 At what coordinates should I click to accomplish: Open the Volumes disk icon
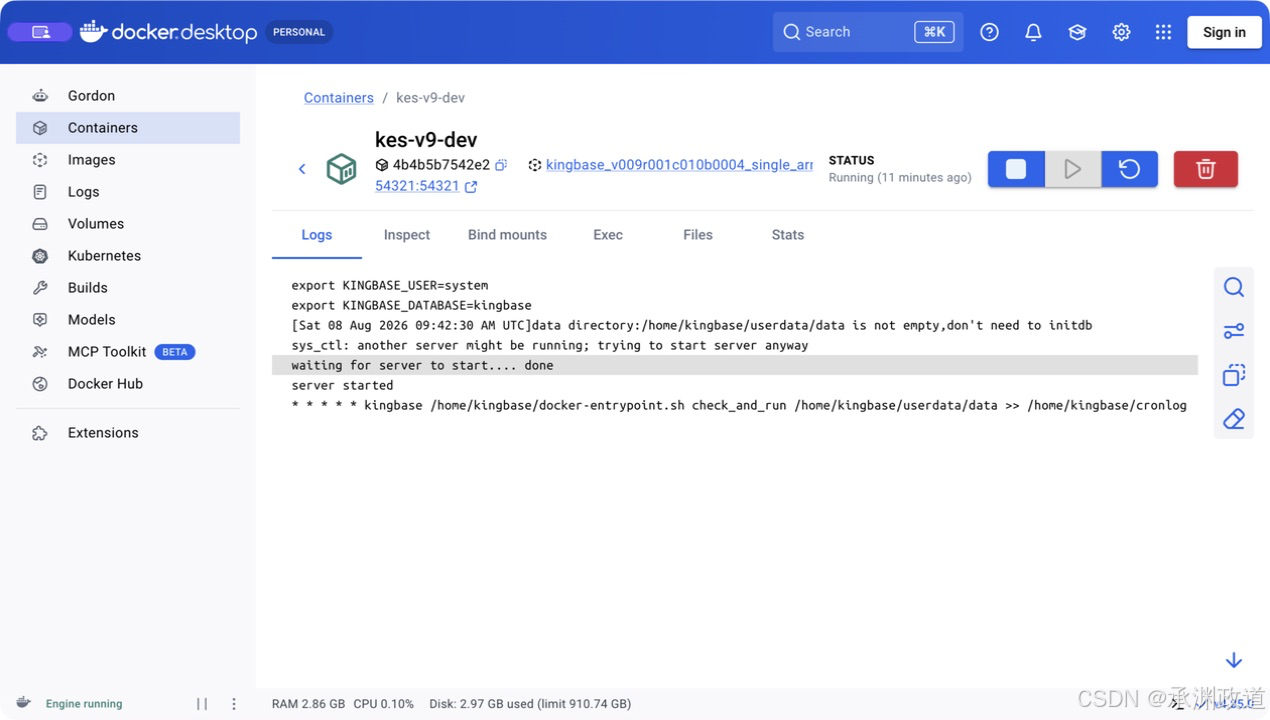(x=40, y=224)
